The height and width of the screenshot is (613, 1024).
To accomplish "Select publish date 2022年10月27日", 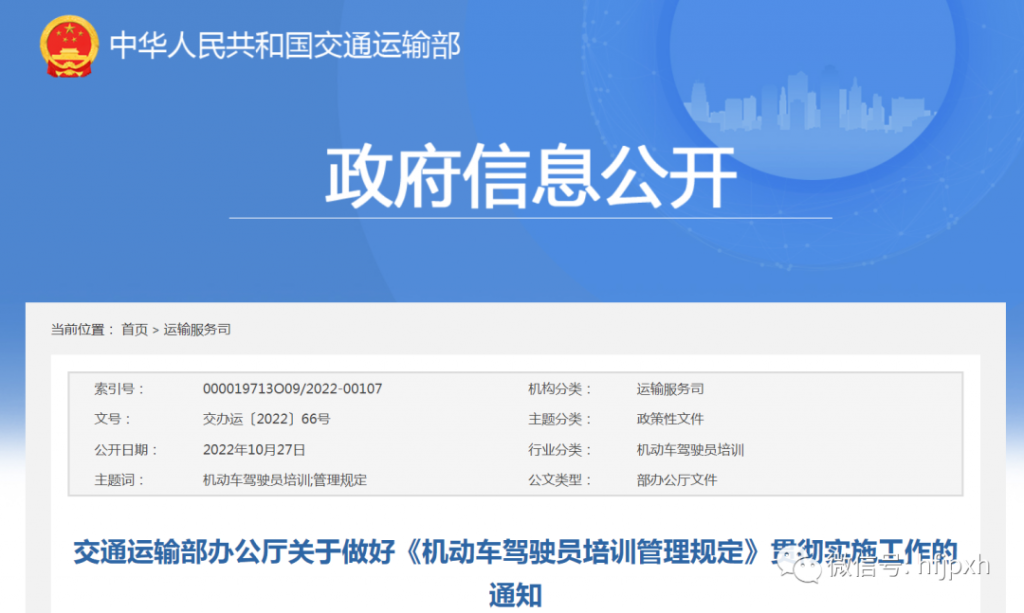I will (x=254, y=450).
